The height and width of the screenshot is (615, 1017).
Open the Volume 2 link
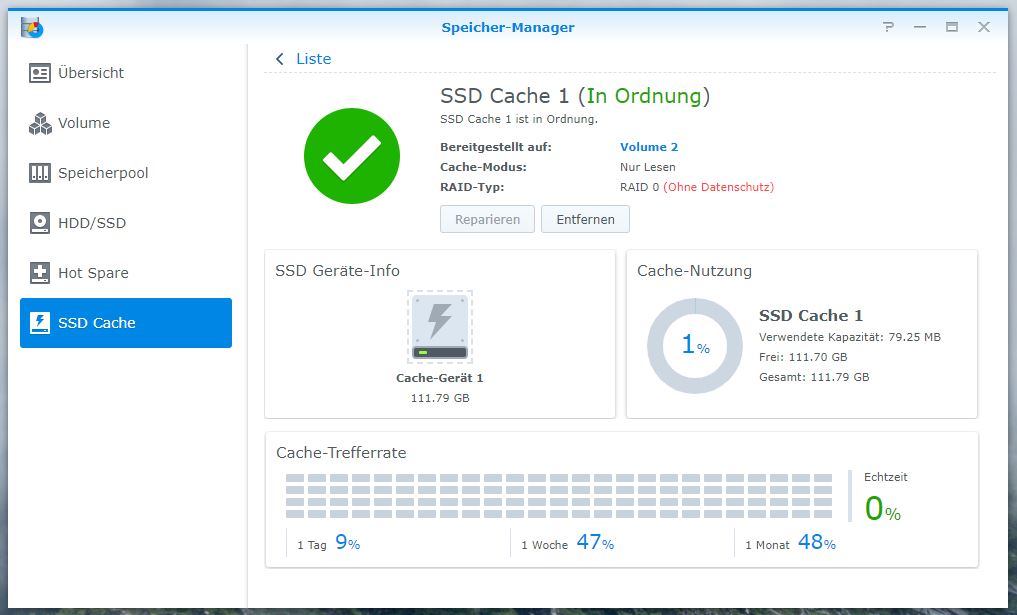(649, 147)
